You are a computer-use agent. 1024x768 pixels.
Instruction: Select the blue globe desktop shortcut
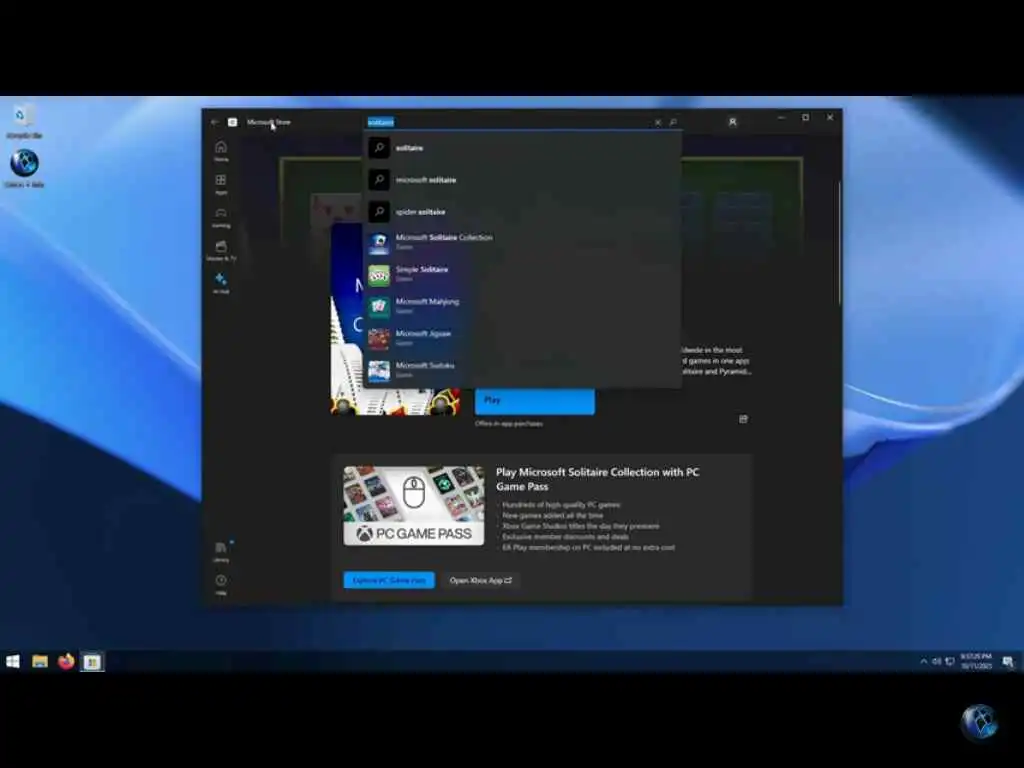click(x=24, y=168)
